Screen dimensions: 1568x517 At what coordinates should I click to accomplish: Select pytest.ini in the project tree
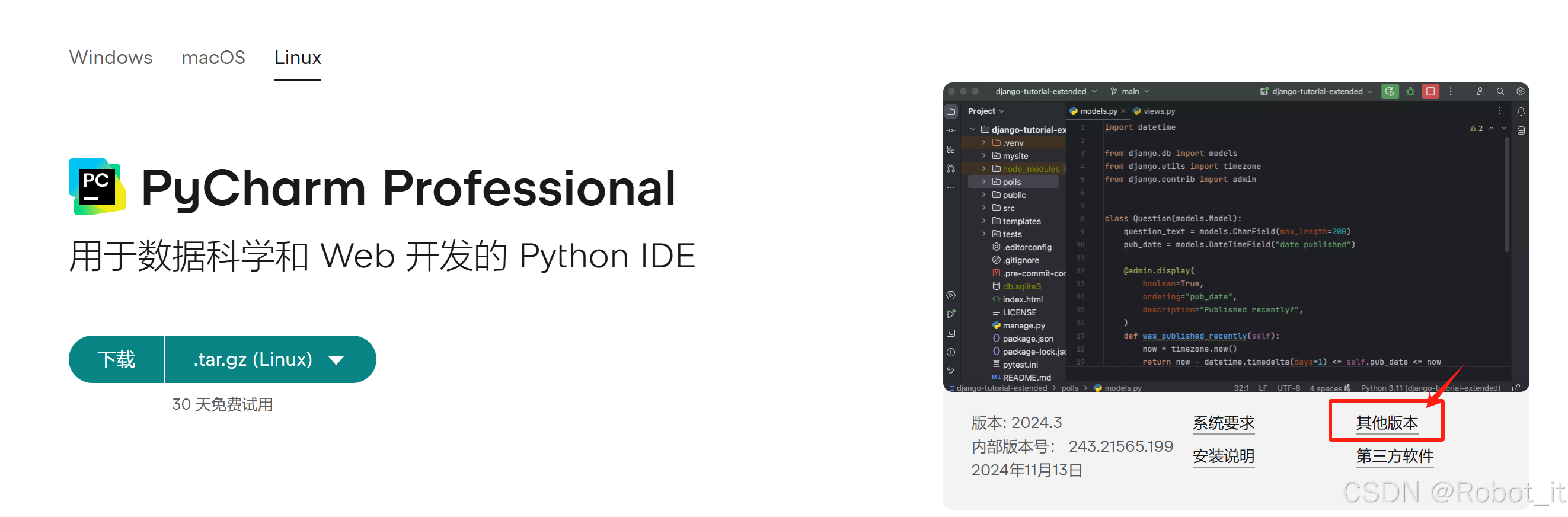coord(1015,365)
